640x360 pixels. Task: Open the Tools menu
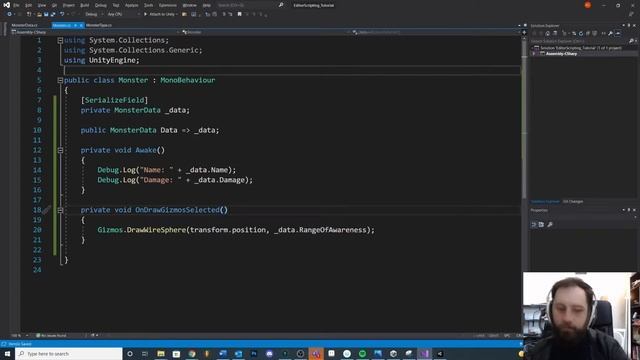point(149,5)
